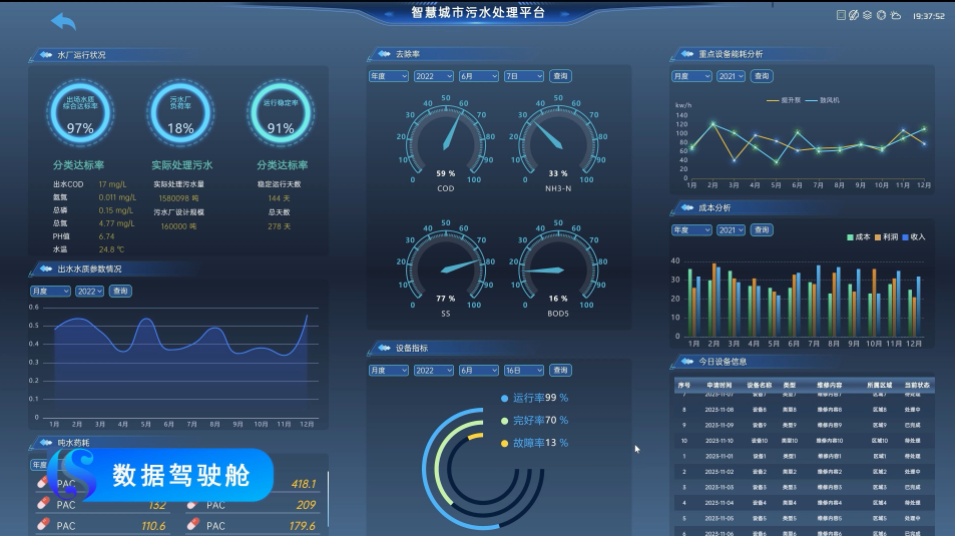
Task: Toggle the 运行率 99% legend entry
Action: (x=534, y=398)
